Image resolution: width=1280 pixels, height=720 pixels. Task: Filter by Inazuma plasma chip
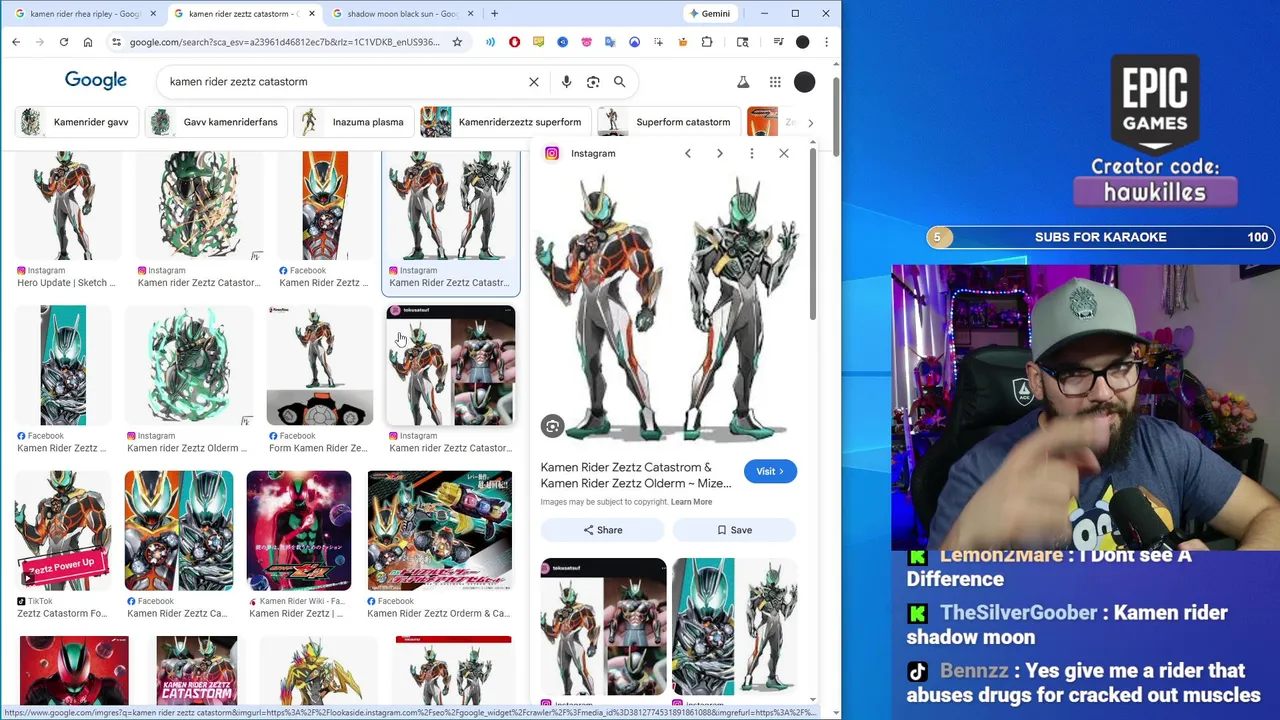pos(353,122)
